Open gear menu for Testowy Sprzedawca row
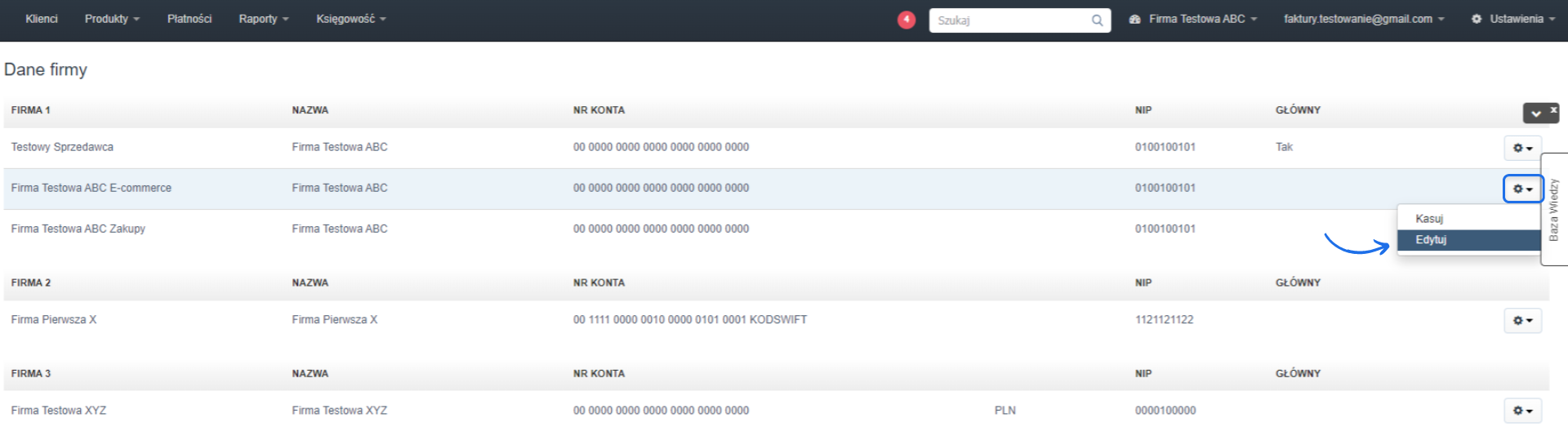The height and width of the screenshot is (436, 1568). 1522,148
